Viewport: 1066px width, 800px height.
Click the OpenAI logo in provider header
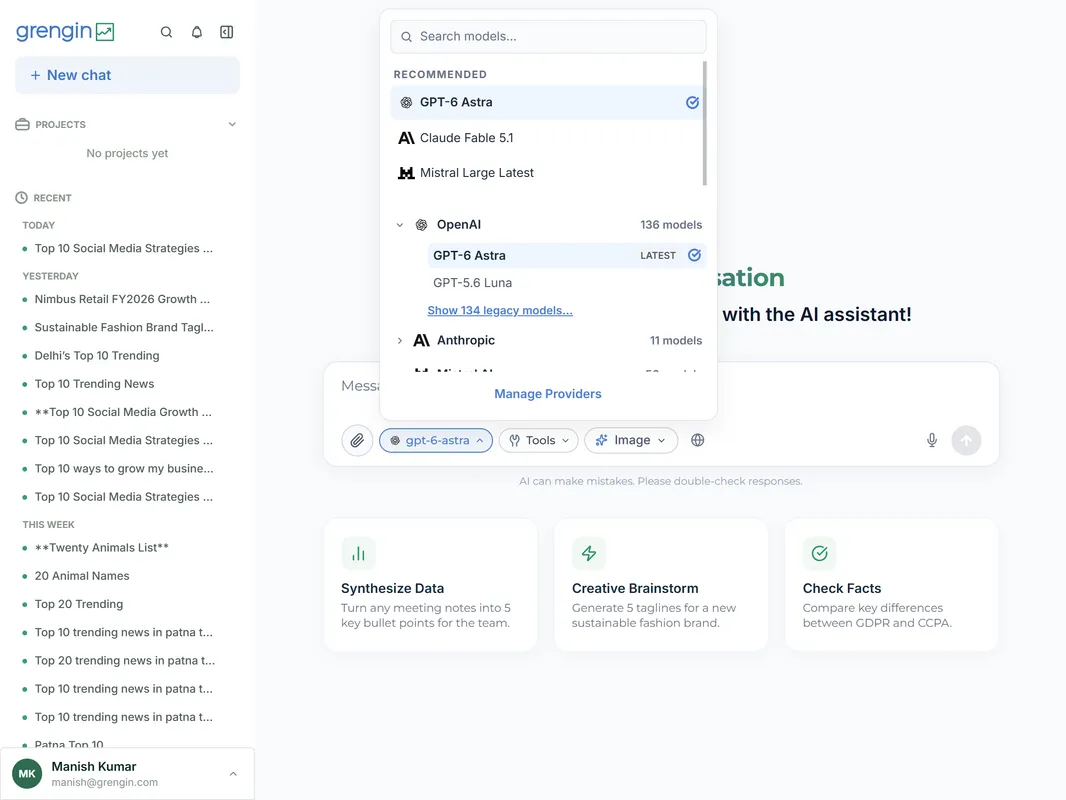422,224
